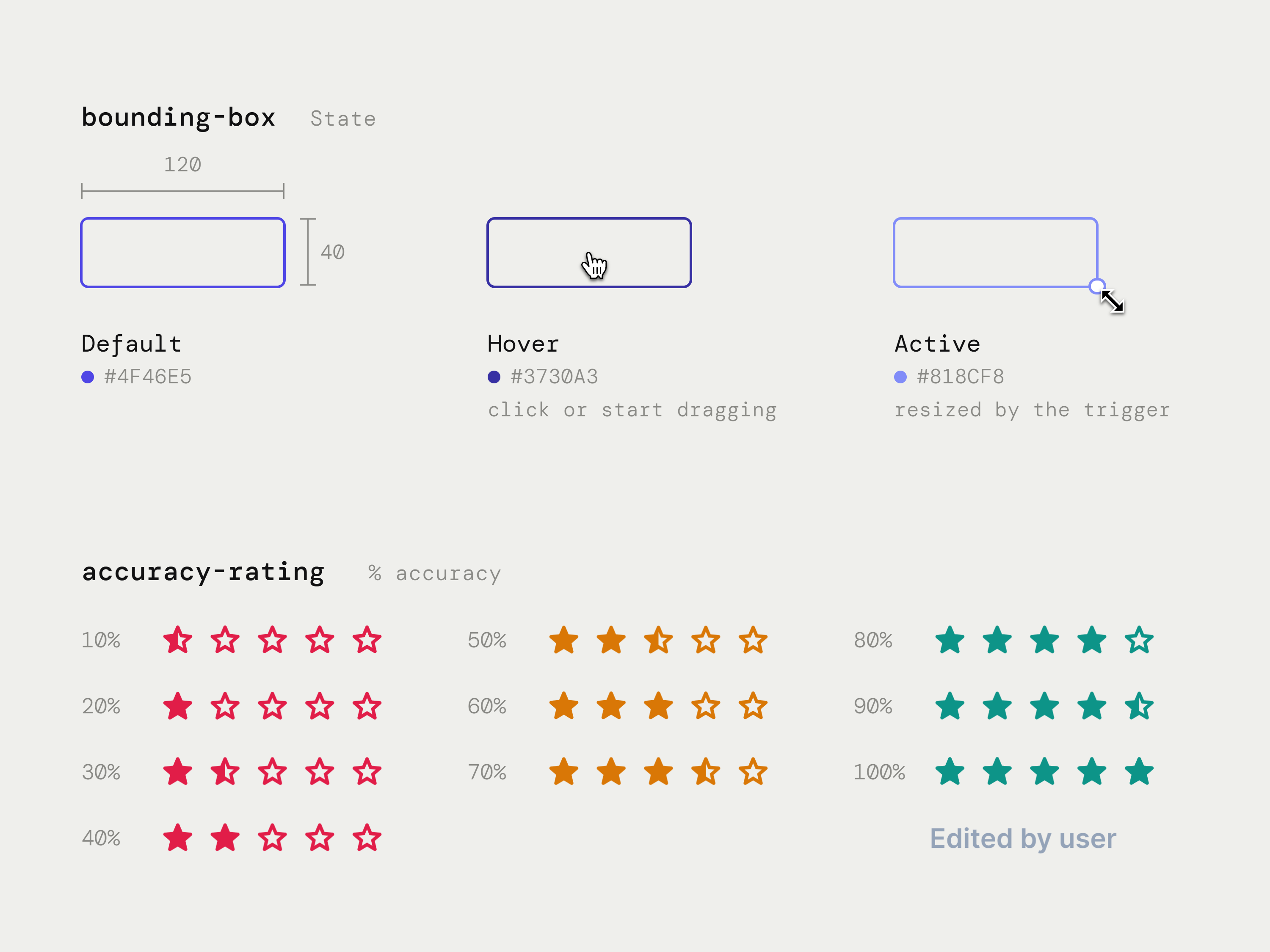
Task: Click the #3730A3 color dot
Action: tap(494, 377)
